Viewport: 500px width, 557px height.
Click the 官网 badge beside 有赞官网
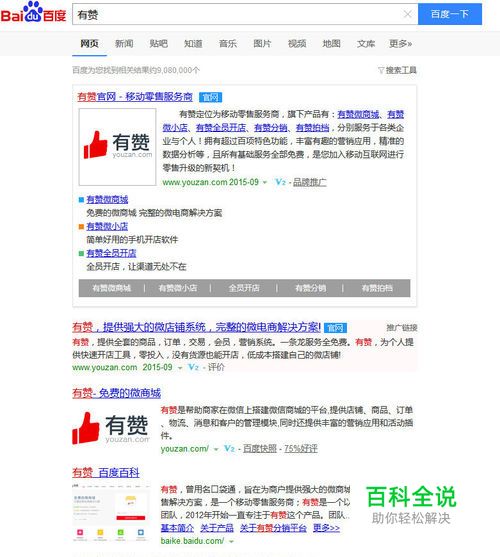210,97
